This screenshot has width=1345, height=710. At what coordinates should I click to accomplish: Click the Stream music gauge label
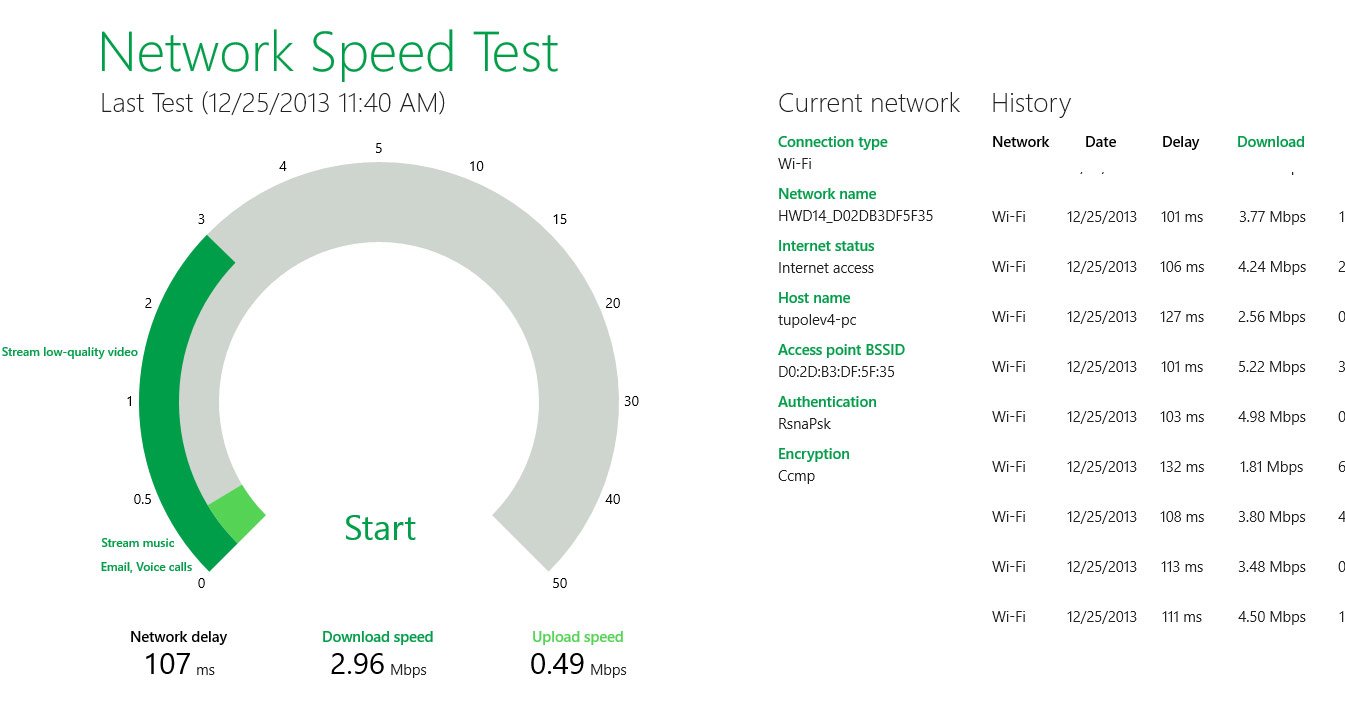click(137, 543)
